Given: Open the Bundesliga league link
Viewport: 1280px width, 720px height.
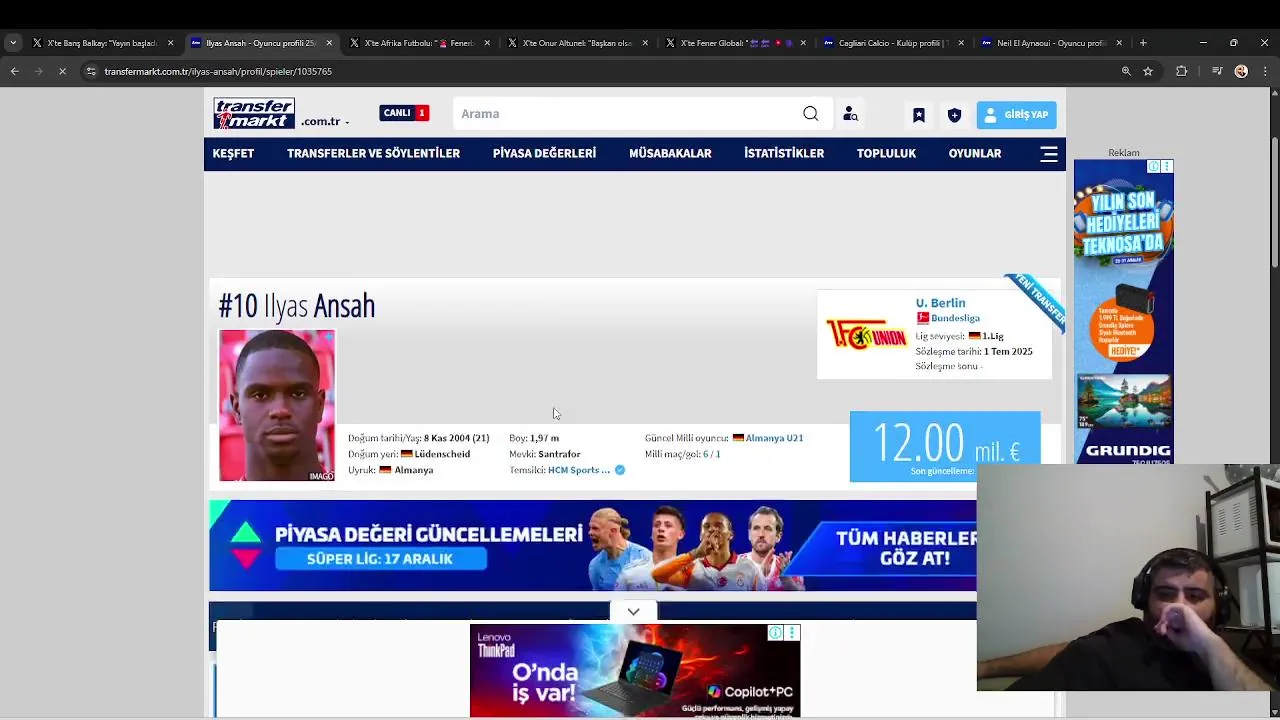Looking at the screenshot, I should click(x=955, y=318).
